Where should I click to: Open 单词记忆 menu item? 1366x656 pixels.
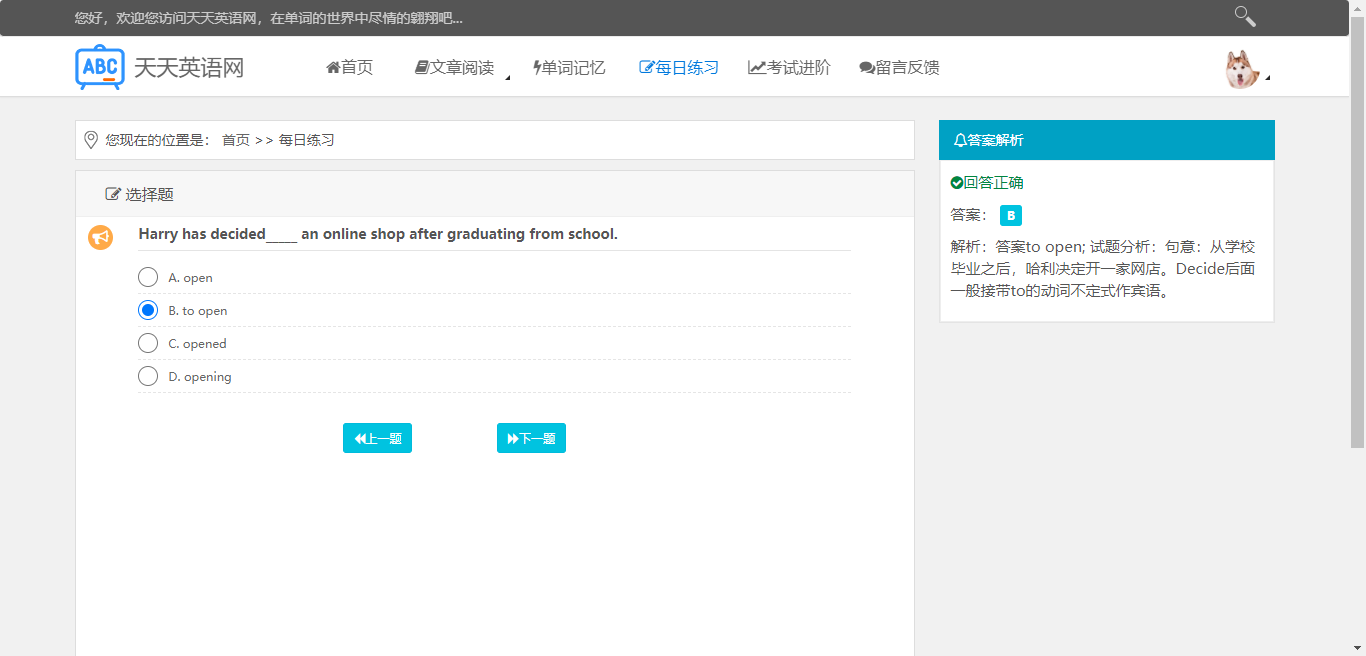(569, 68)
